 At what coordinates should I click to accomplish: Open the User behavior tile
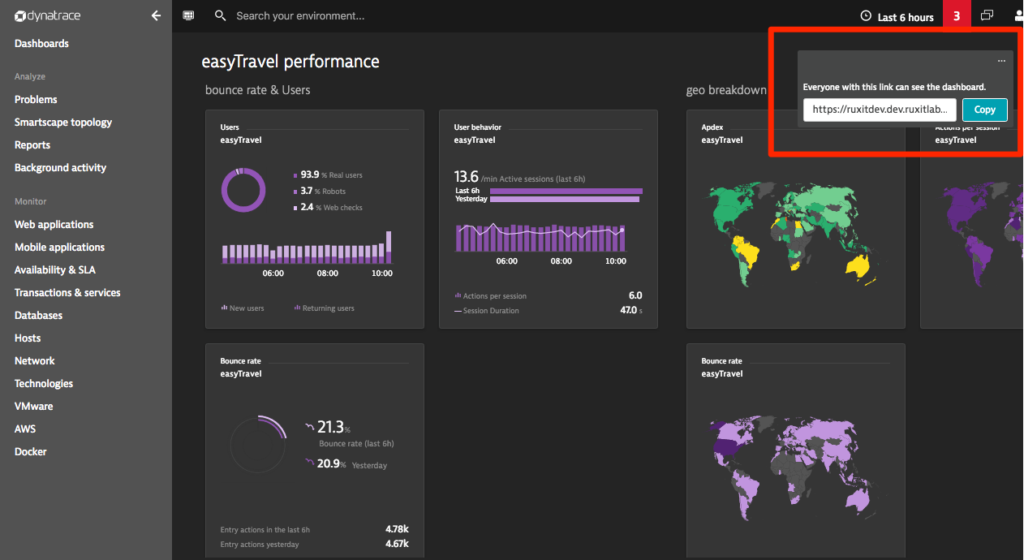click(549, 219)
